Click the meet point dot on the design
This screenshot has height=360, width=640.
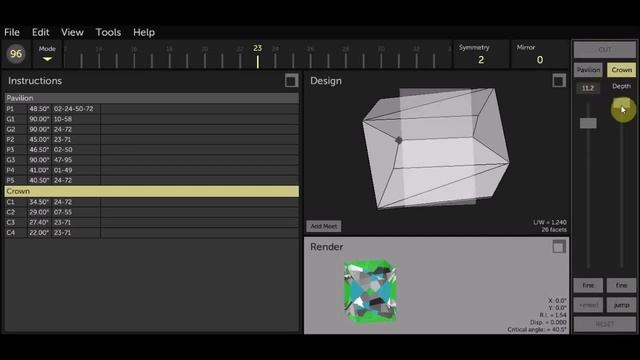399,140
